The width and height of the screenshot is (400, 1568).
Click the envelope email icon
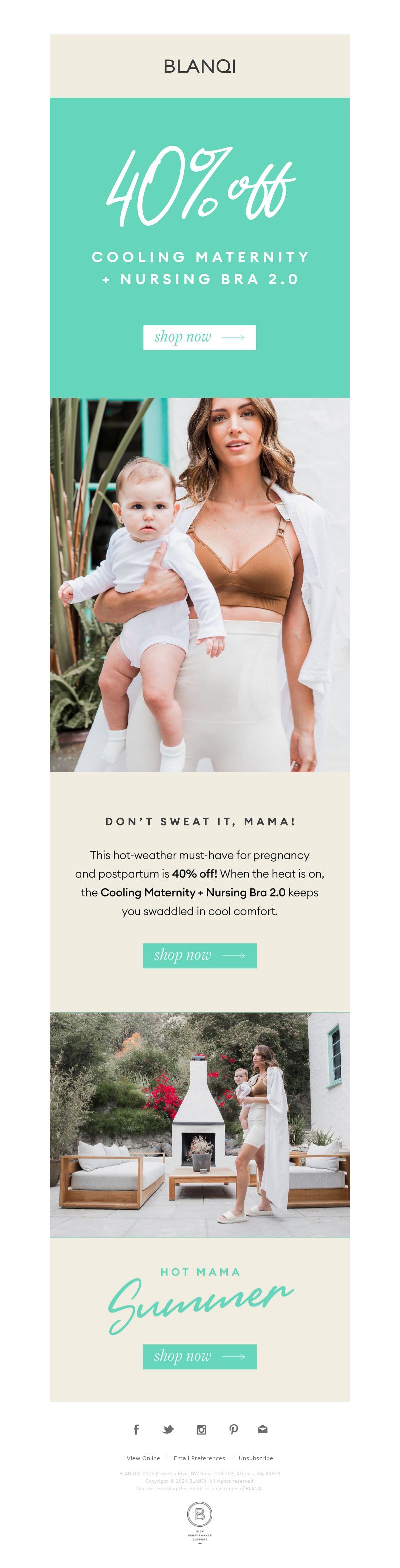pyautogui.click(x=262, y=1429)
